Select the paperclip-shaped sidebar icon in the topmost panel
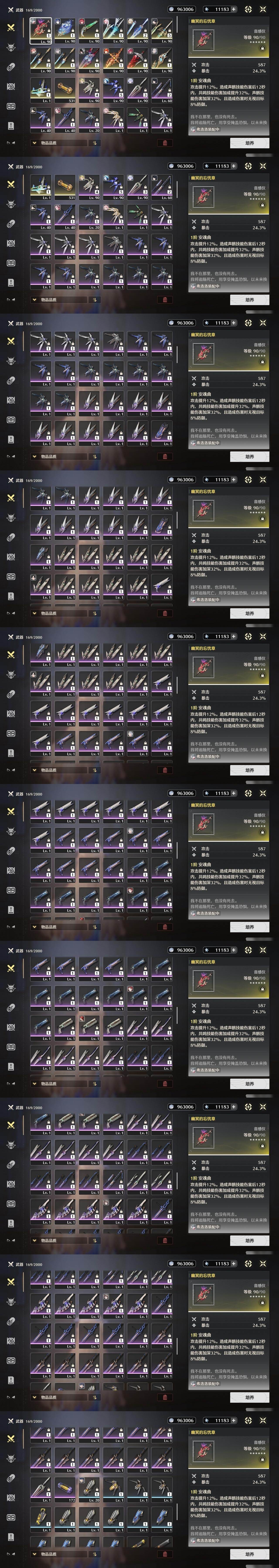Image resolution: width=279 pixels, height=1568 pixels. pos(10,67)
